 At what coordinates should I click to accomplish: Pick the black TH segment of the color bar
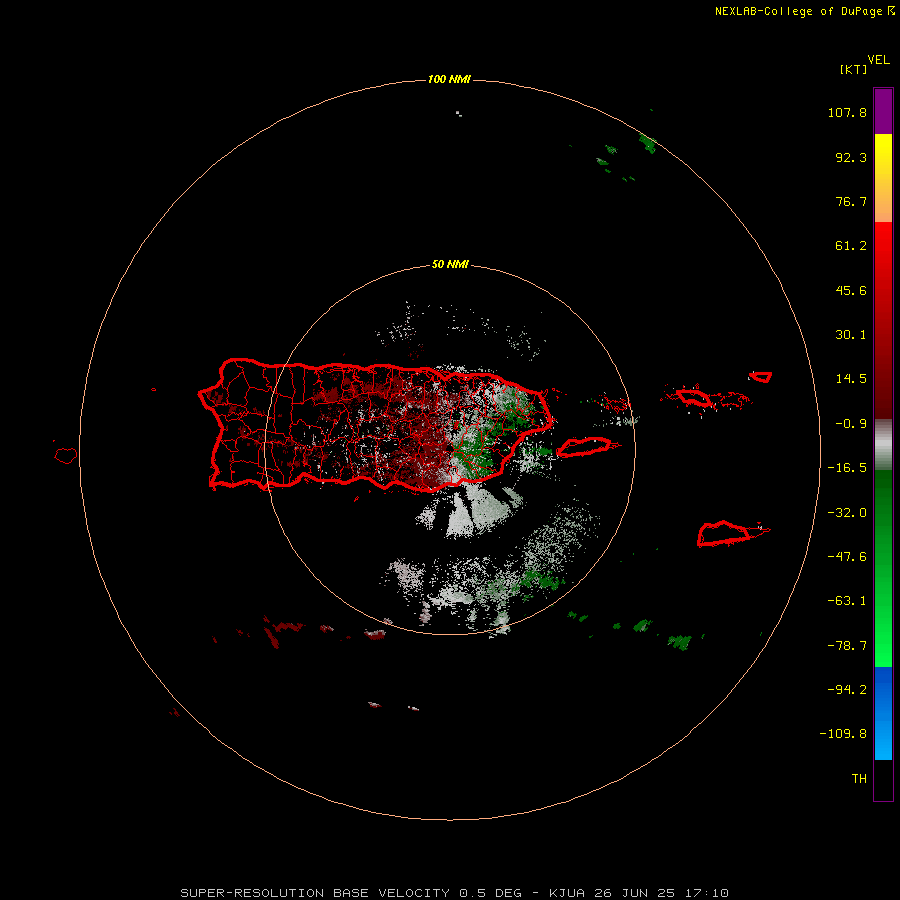883,779
